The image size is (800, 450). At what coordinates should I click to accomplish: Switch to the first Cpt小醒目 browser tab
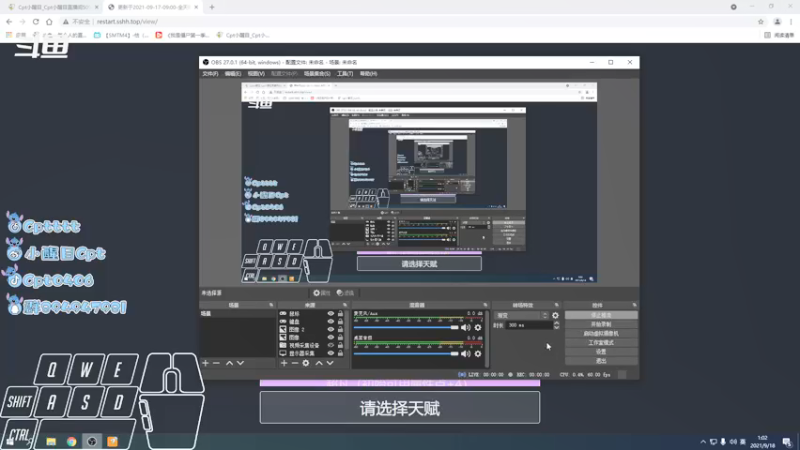[x=51, y=7]
